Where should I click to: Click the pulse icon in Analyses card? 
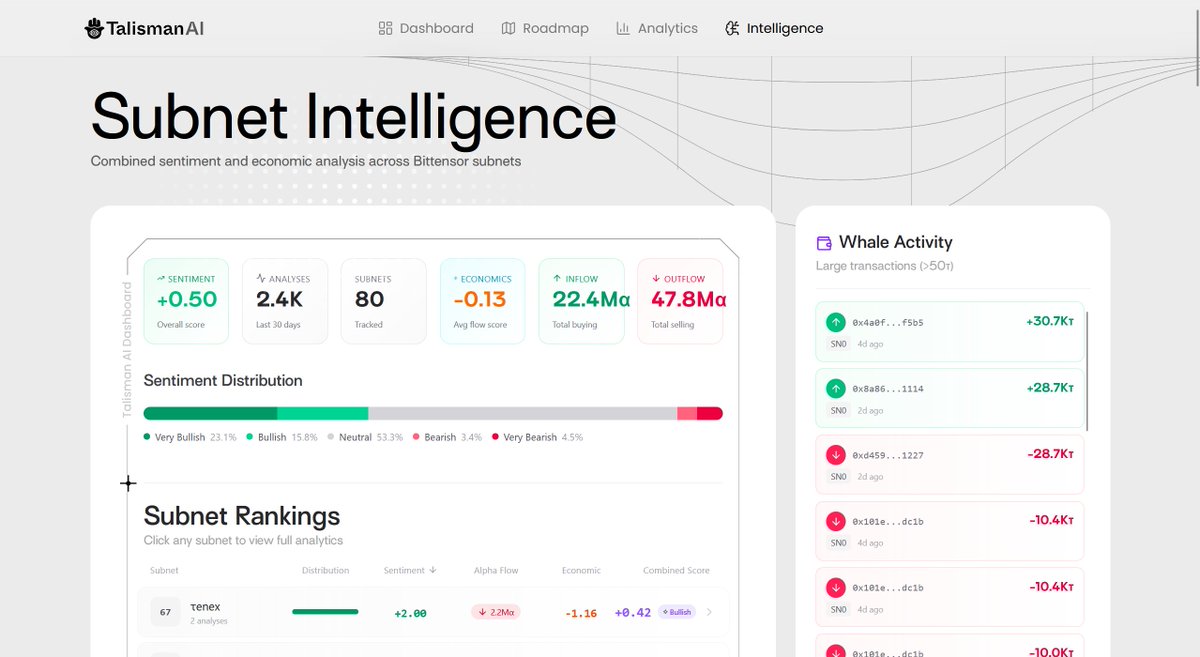click(x=261, y=279)
